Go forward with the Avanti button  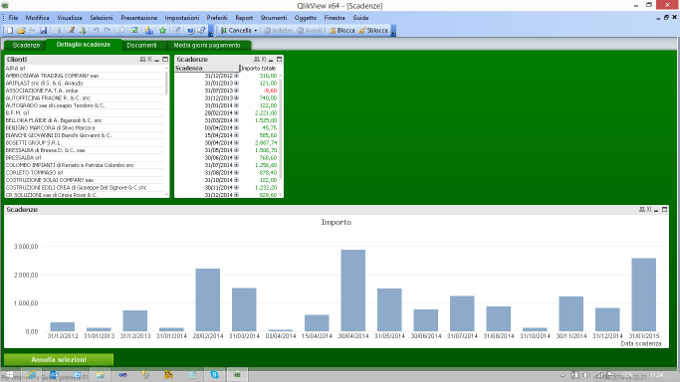tap(310, 30)
